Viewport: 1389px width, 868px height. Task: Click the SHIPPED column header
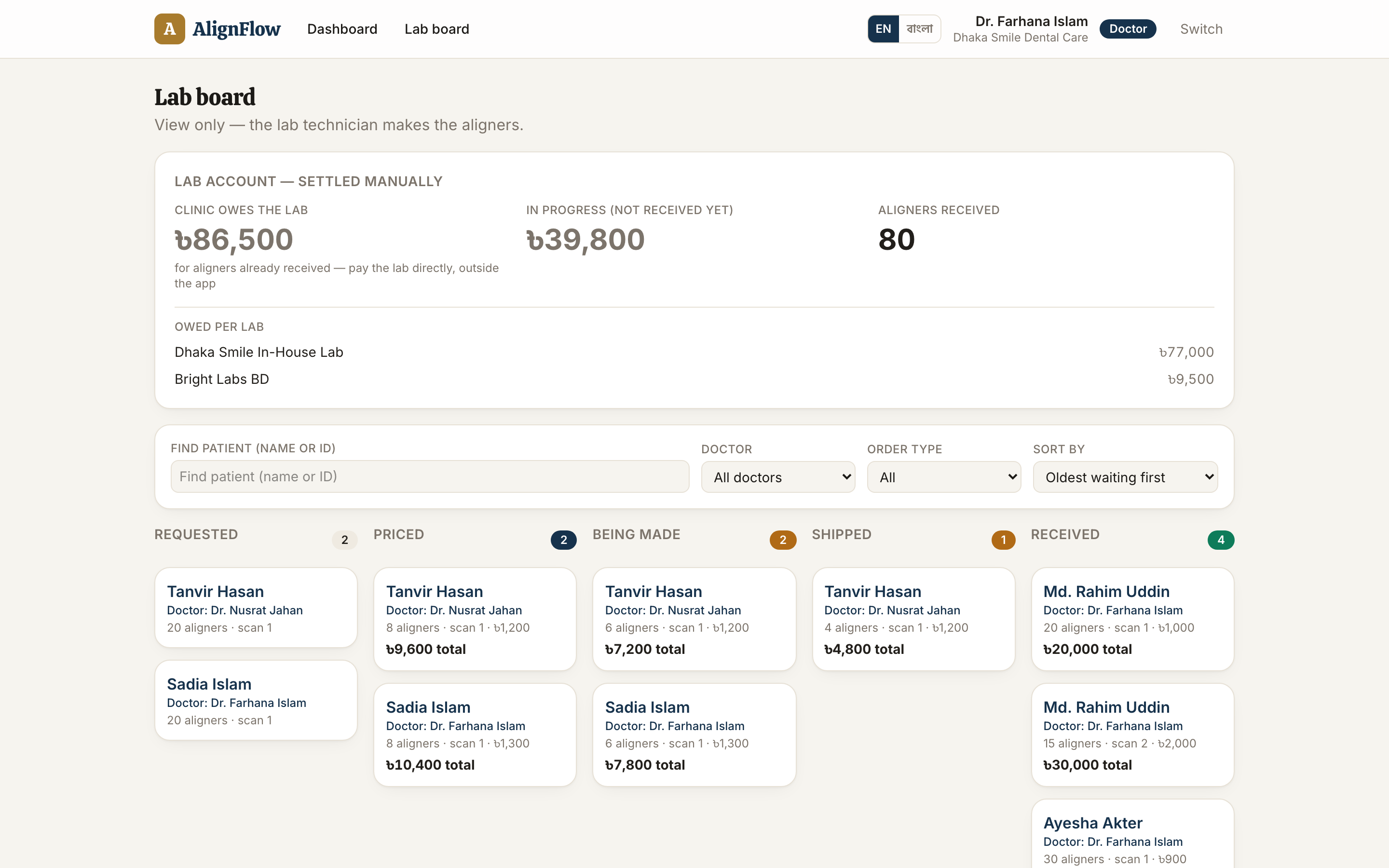[x=842, y=534]
